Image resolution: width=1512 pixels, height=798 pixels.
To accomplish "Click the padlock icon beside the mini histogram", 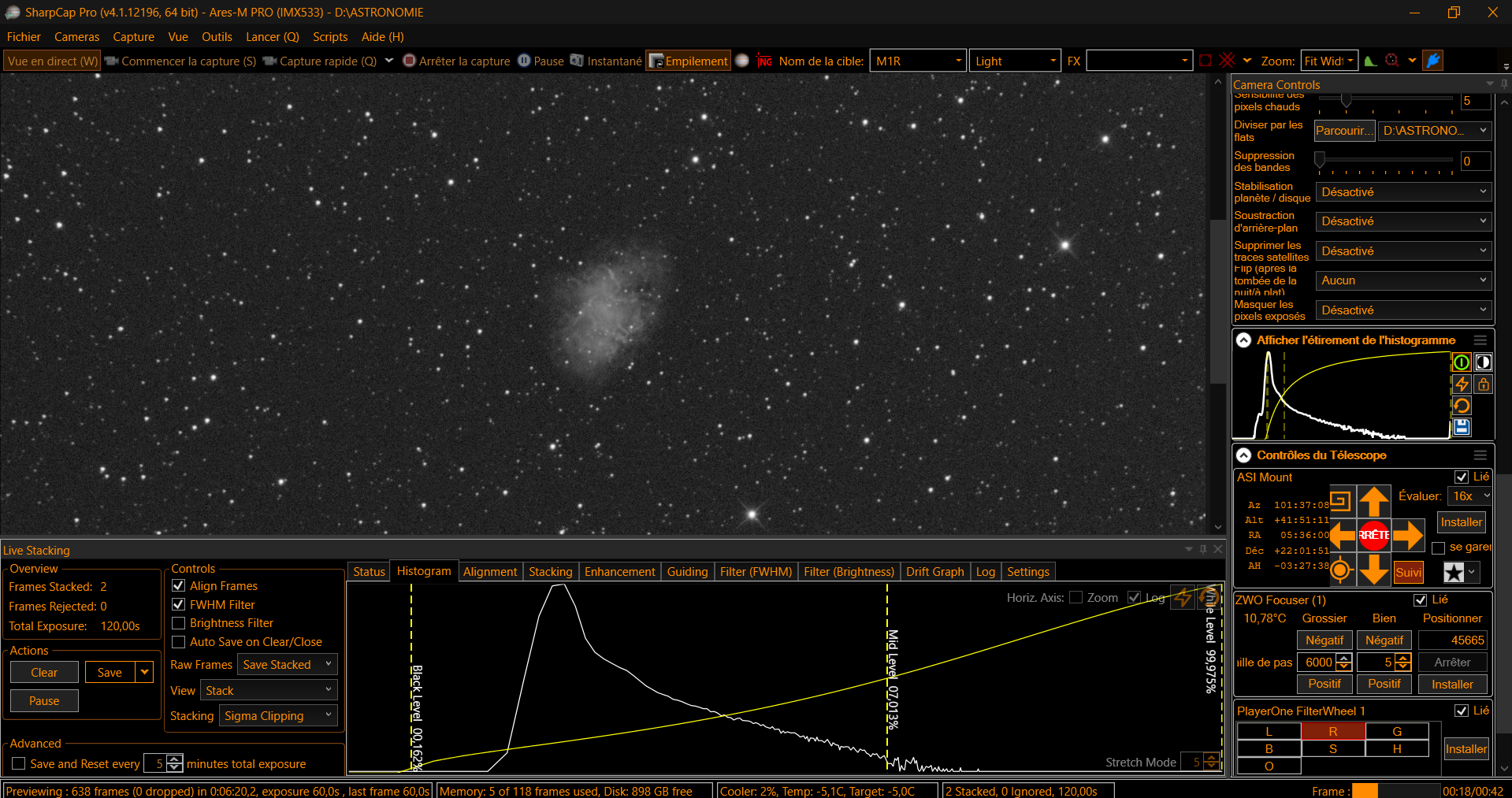I will point(1484,384).
